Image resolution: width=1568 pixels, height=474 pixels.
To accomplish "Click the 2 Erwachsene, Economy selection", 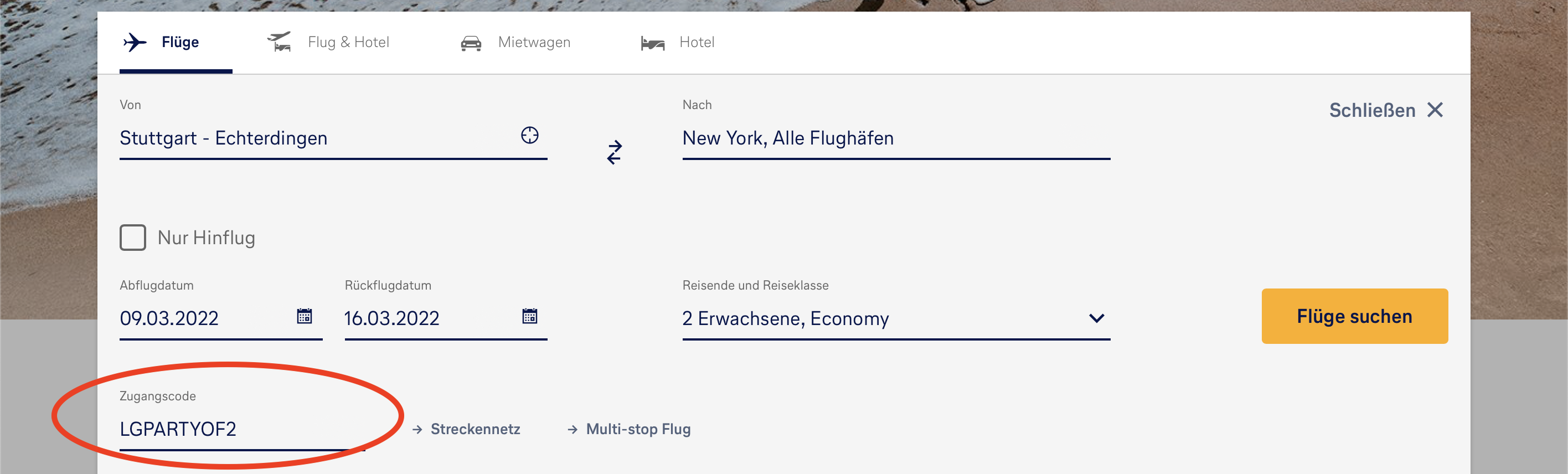I will click(x=785, y=318).
